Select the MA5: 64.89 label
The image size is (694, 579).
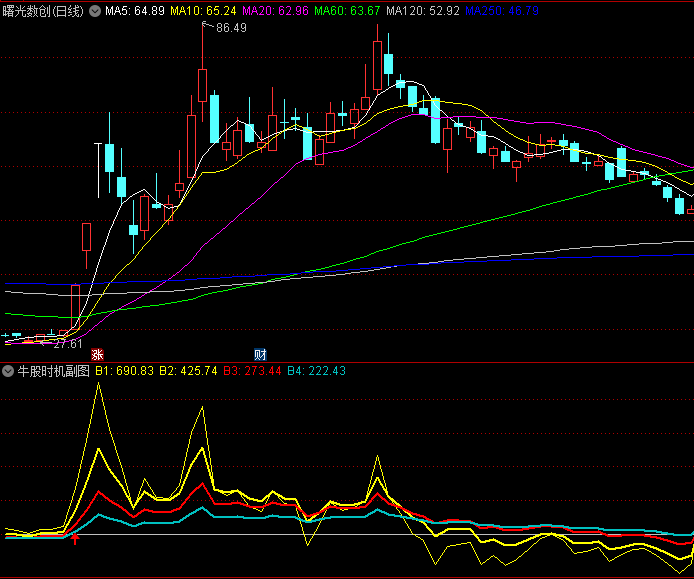click(135, 11)
